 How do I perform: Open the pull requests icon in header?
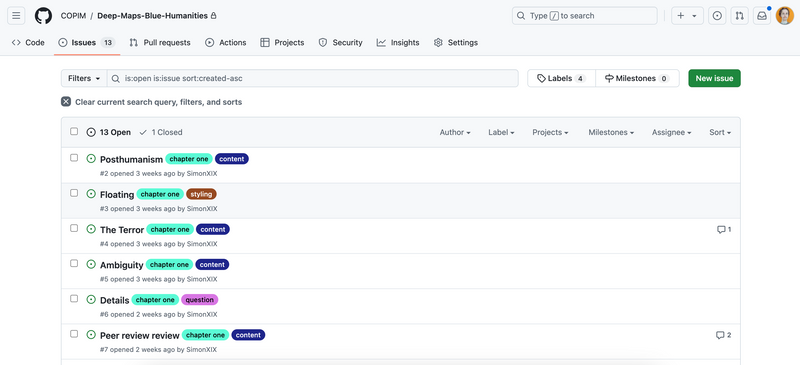coord(739,16)
